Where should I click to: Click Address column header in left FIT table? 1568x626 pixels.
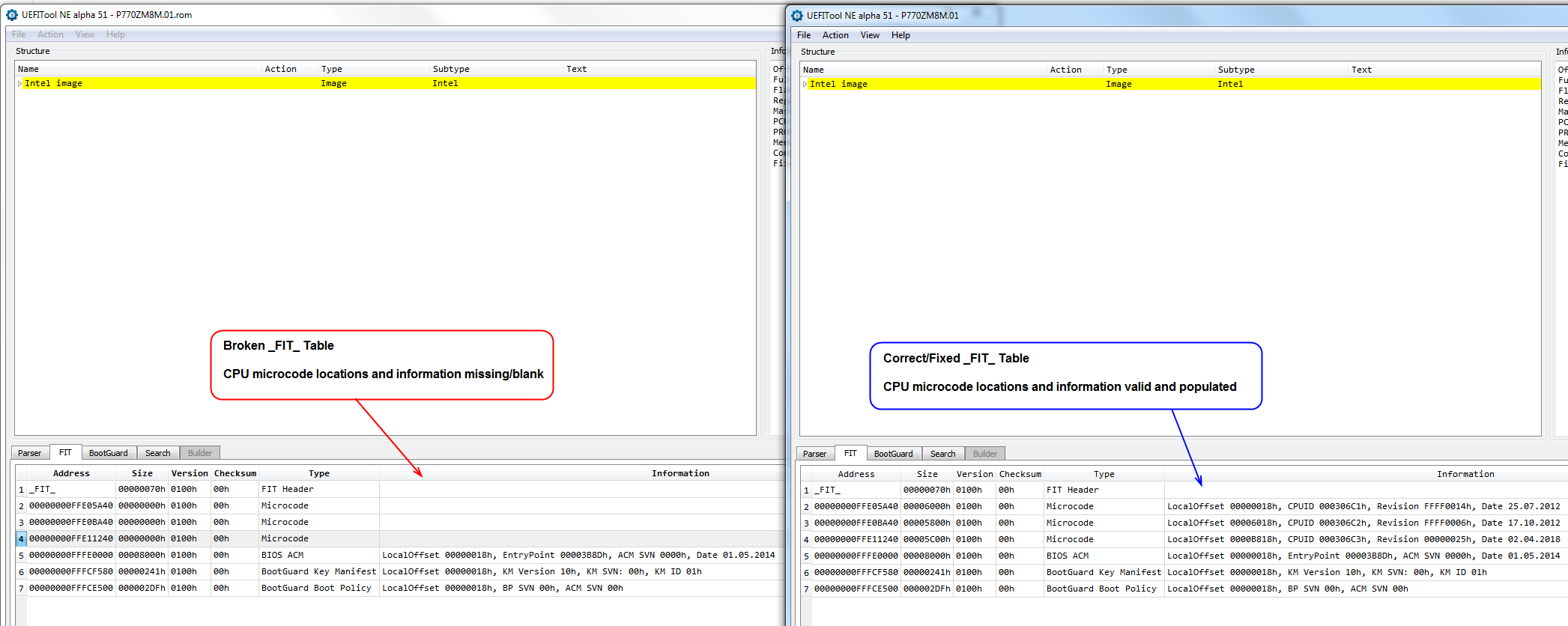(x=71, y=473)
